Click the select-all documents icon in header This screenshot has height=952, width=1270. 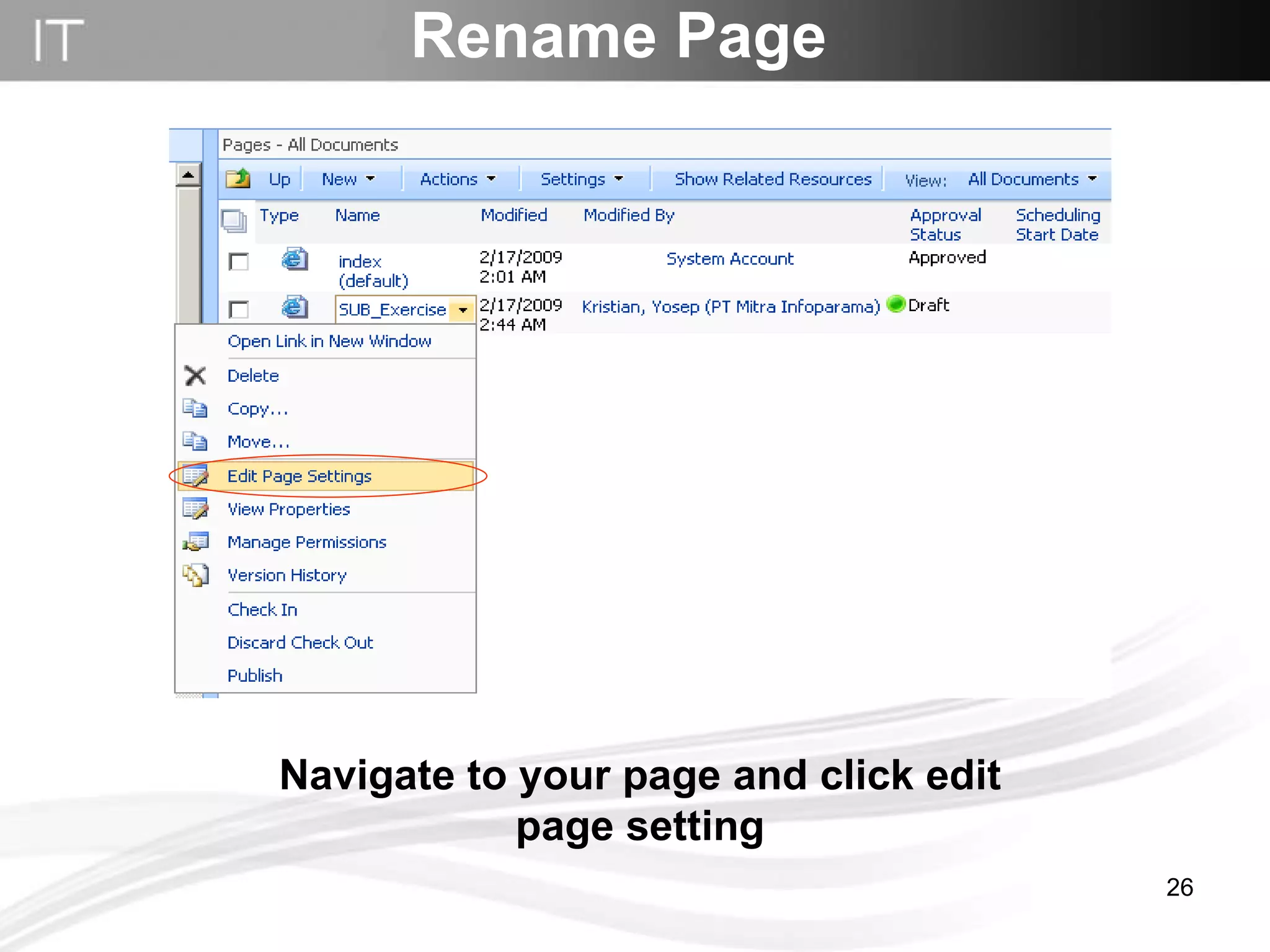pyautogui.click(x=234, y=221)
